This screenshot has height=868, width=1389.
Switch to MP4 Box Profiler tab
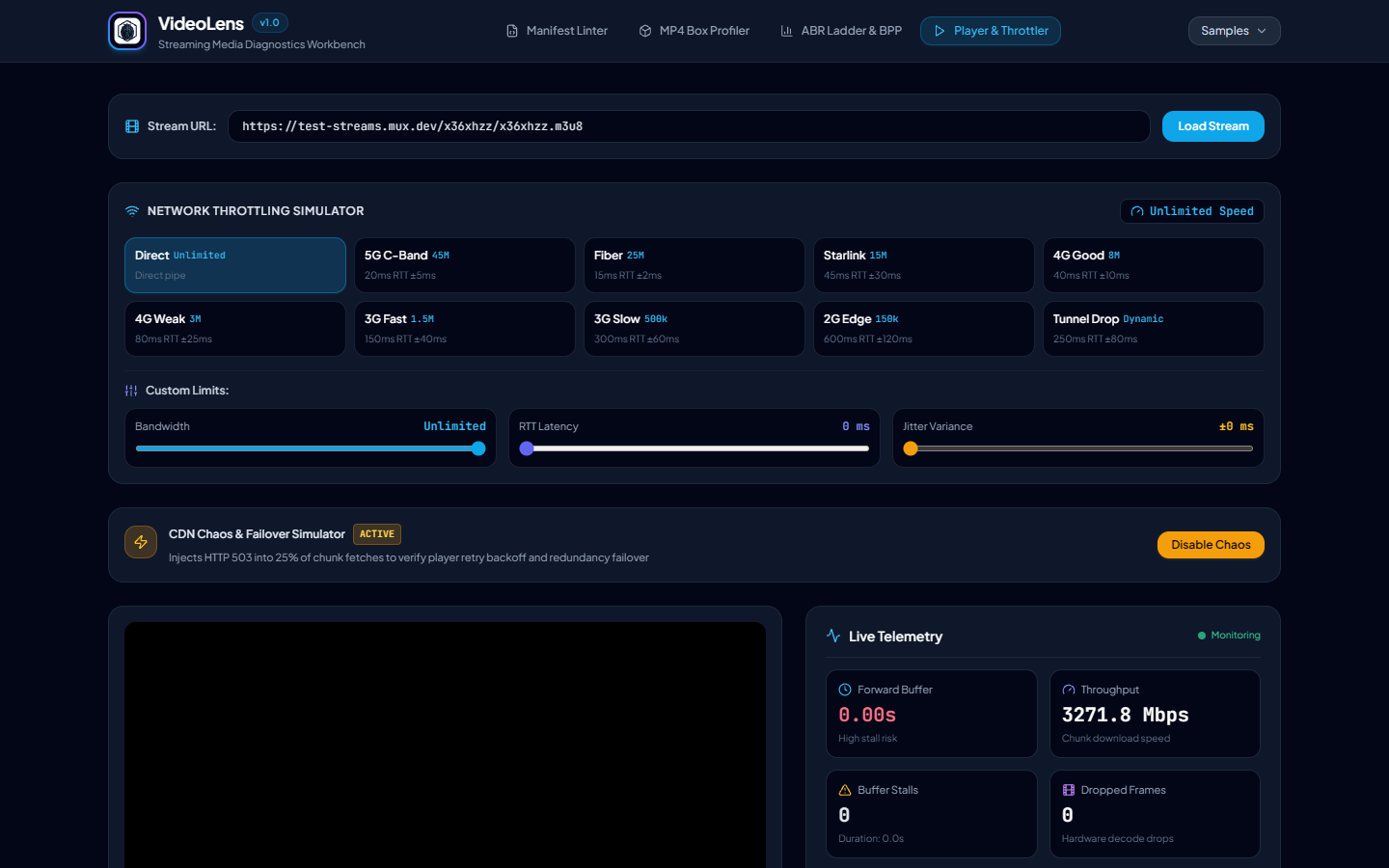pyautogui.click(x=694, y=31)
